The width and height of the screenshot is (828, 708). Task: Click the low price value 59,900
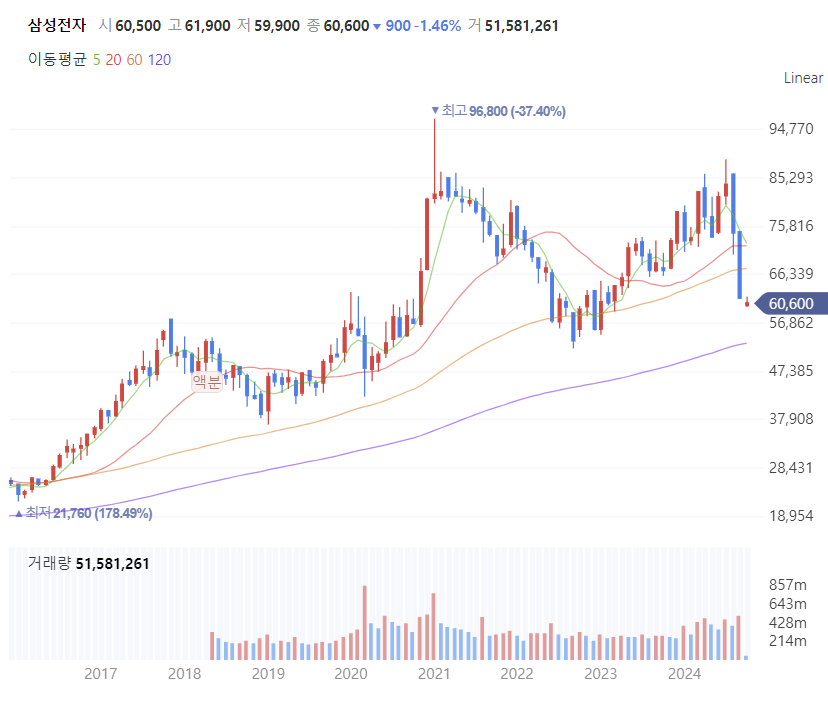click(277, 25)
